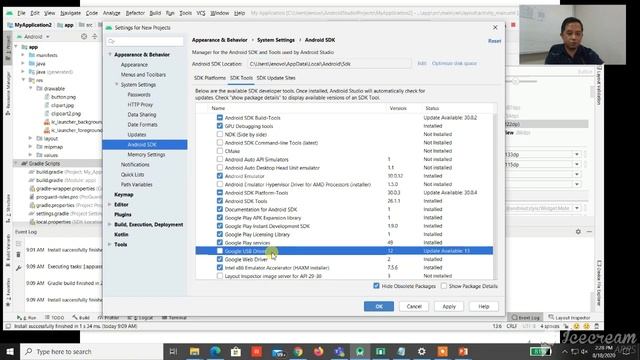The height and width of the screenshot is (360, 640).
Task: Expand the Editor settings group
Action: pos(110,204)
